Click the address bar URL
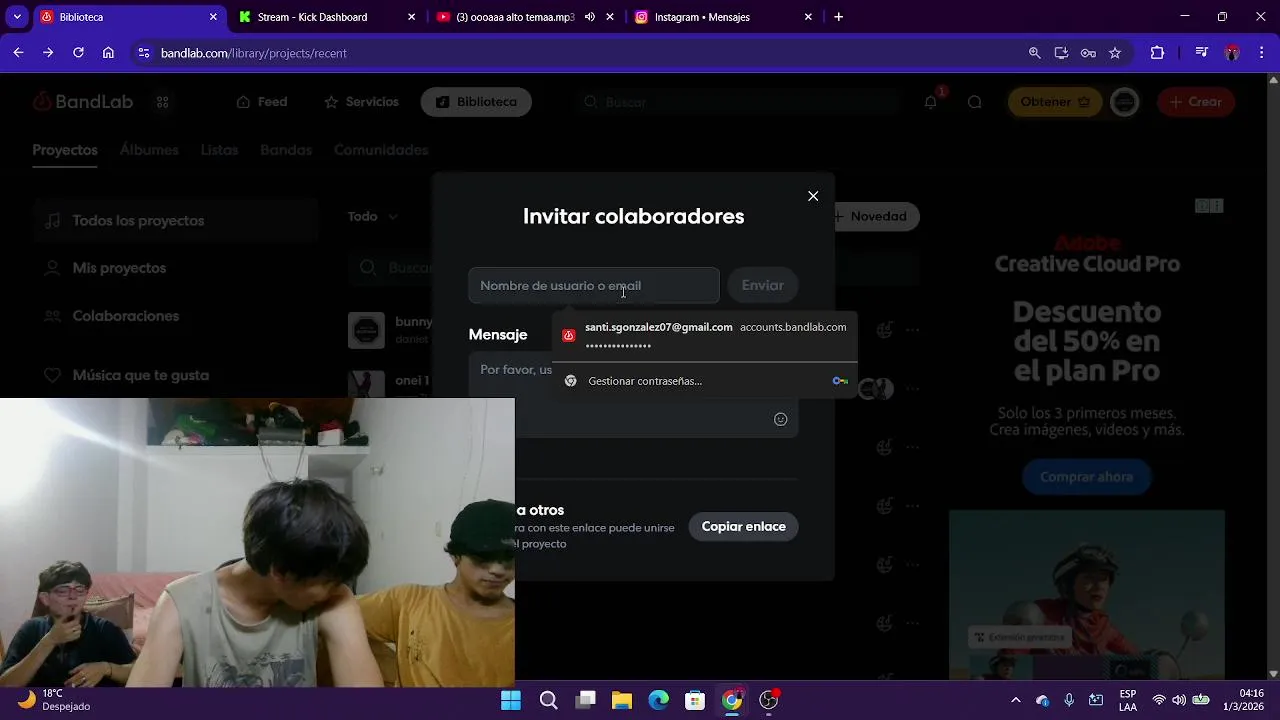 click(x=254, y=53)
